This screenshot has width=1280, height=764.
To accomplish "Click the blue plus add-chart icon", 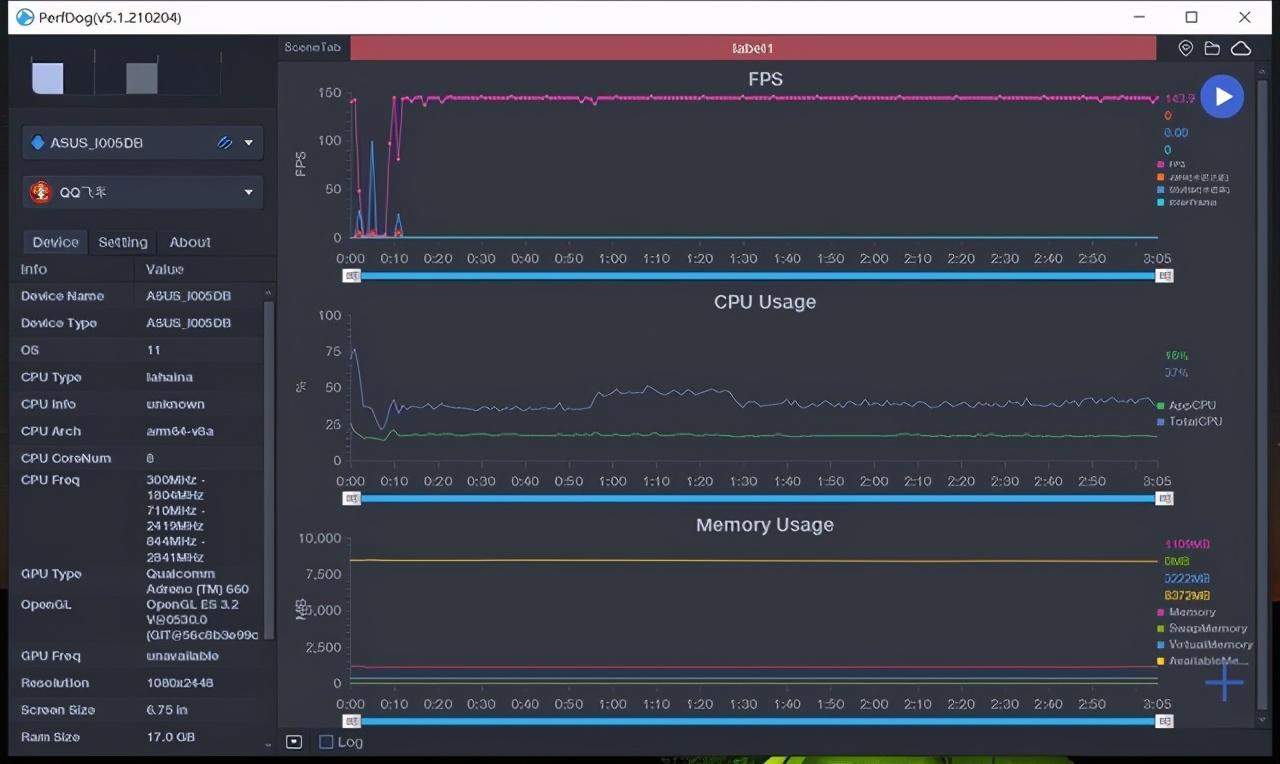I will (x=1224, y=682).
